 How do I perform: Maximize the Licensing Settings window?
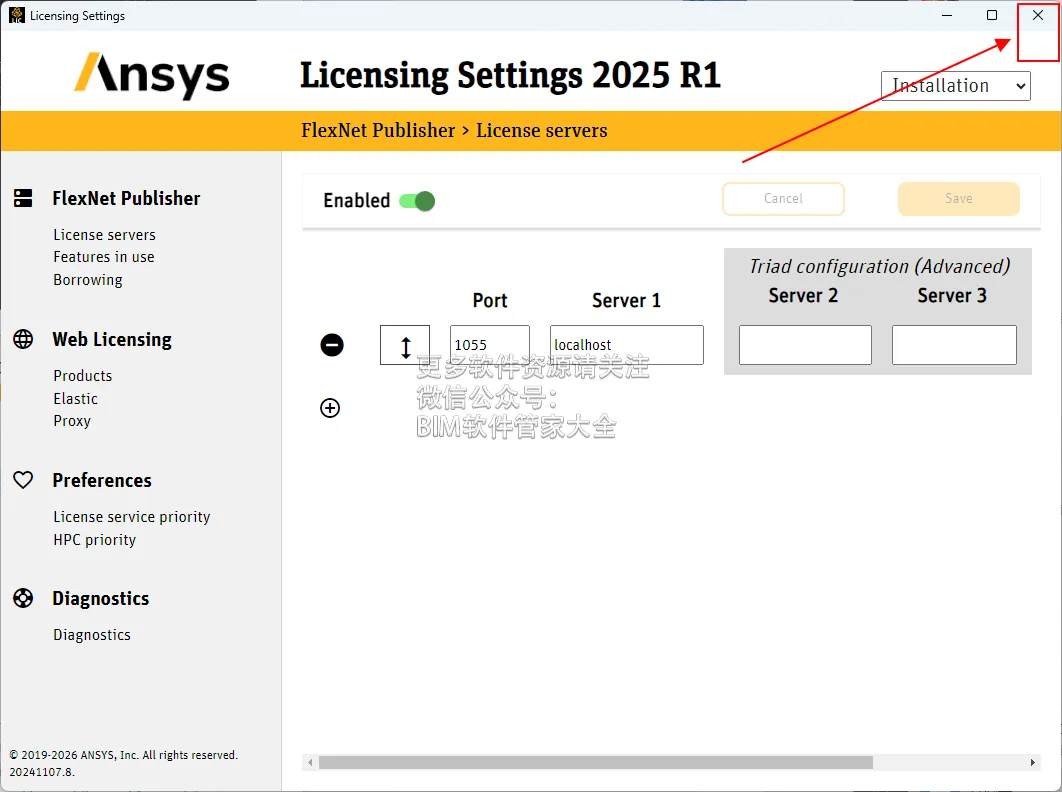[992, 15]
